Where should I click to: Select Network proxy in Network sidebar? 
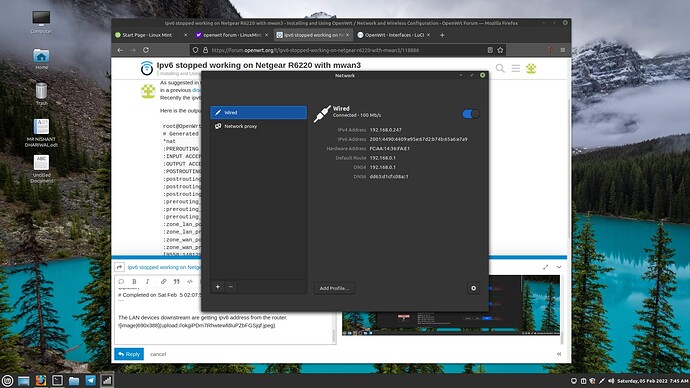[x=258, y=126]
